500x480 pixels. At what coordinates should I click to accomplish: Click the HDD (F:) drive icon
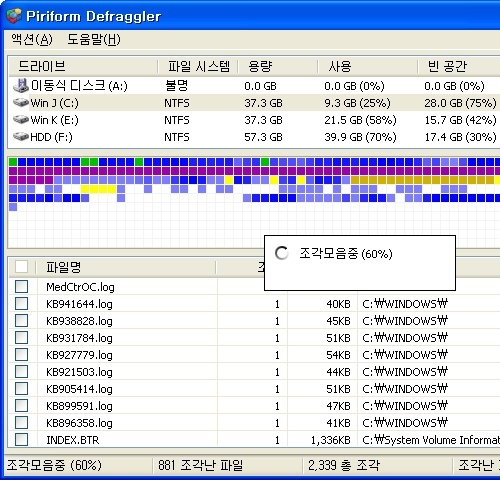(x=21, y=136)
